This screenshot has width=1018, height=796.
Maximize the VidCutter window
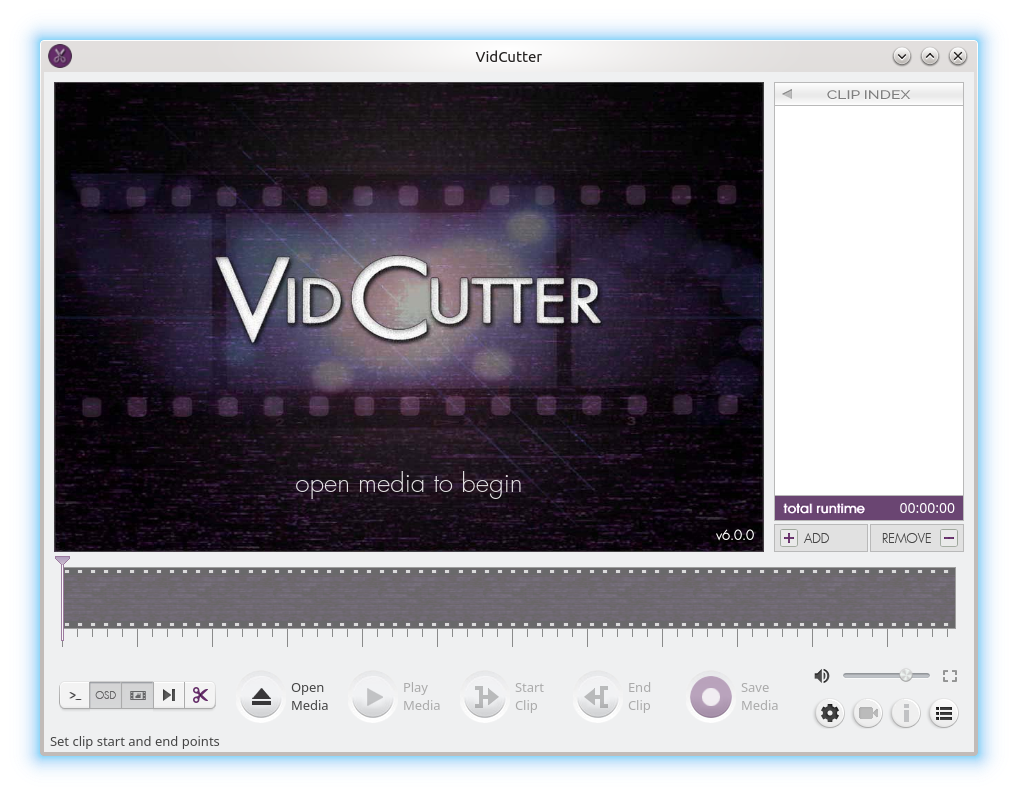930,56
